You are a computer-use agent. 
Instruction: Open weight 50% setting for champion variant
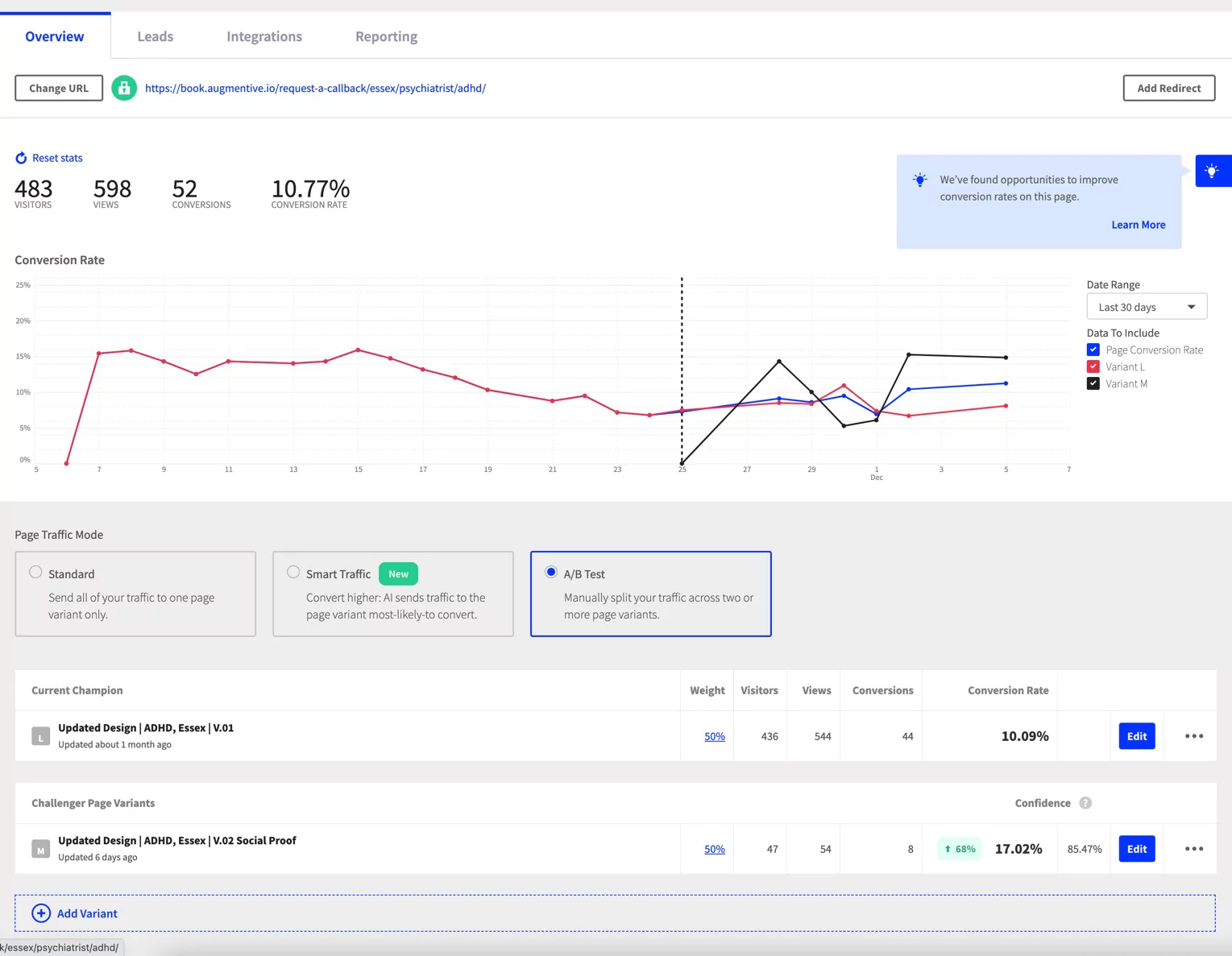coord(714,736)
